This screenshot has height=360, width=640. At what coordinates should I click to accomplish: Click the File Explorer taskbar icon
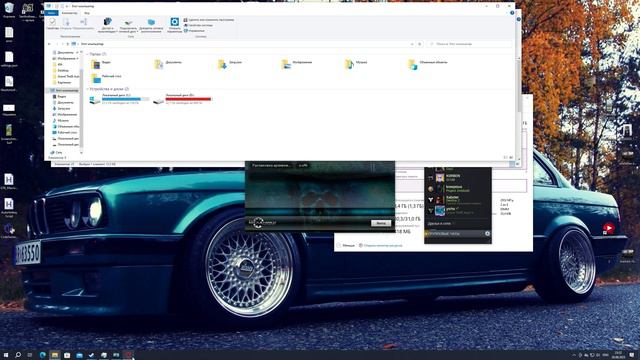pyautogui.click(x=55, y=355)
